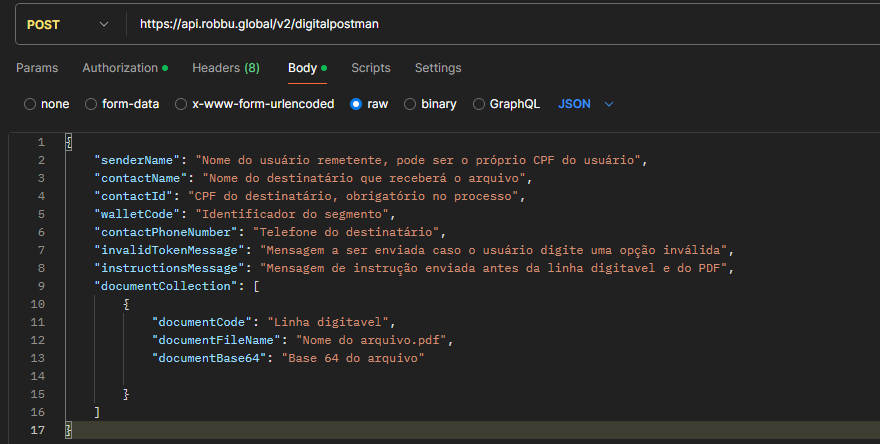Select the GraphQL radio option
Viewport: 880px width, 444px height.
click(x=479, y=104)
